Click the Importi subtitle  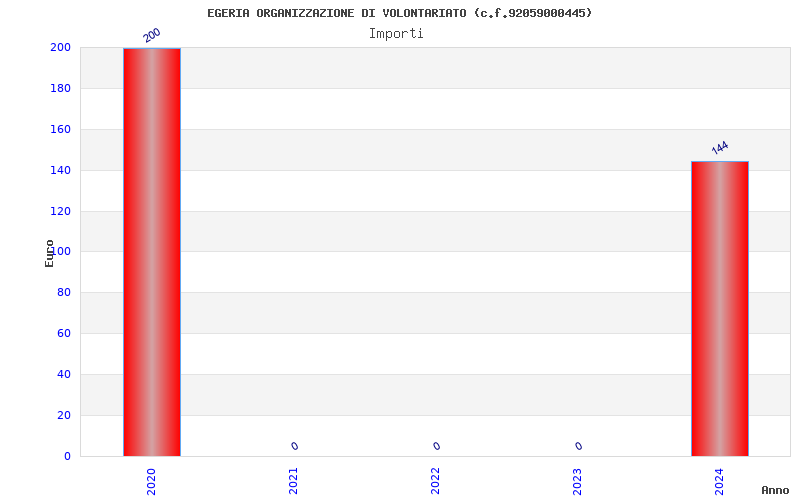[396, 34]
